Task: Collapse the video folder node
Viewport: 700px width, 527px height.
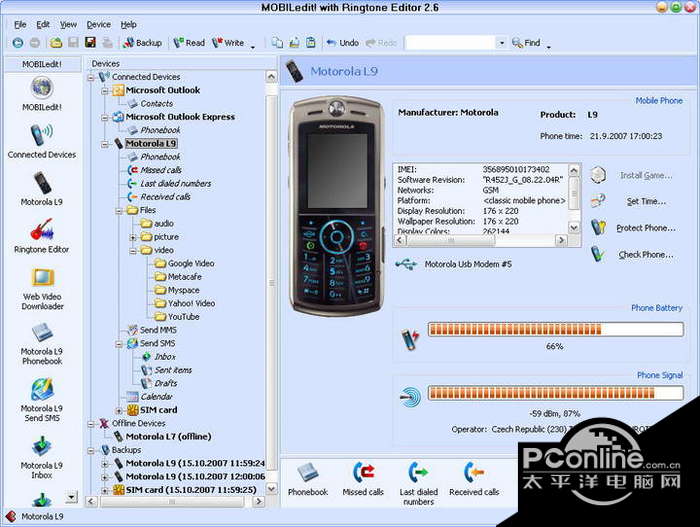Action: tap(133, 251)
